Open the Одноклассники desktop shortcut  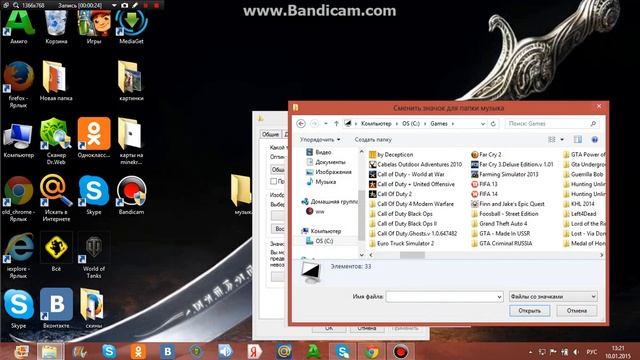click(x=94, y=138)
